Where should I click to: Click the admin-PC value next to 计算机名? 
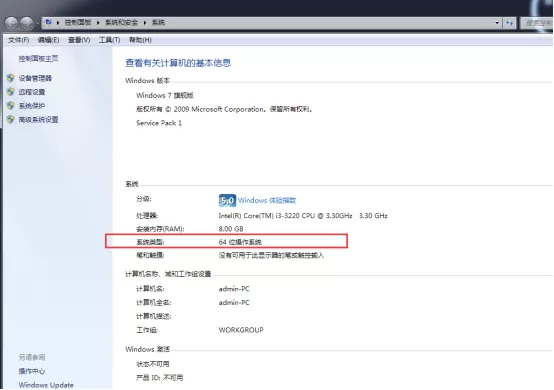pos(234,289)
